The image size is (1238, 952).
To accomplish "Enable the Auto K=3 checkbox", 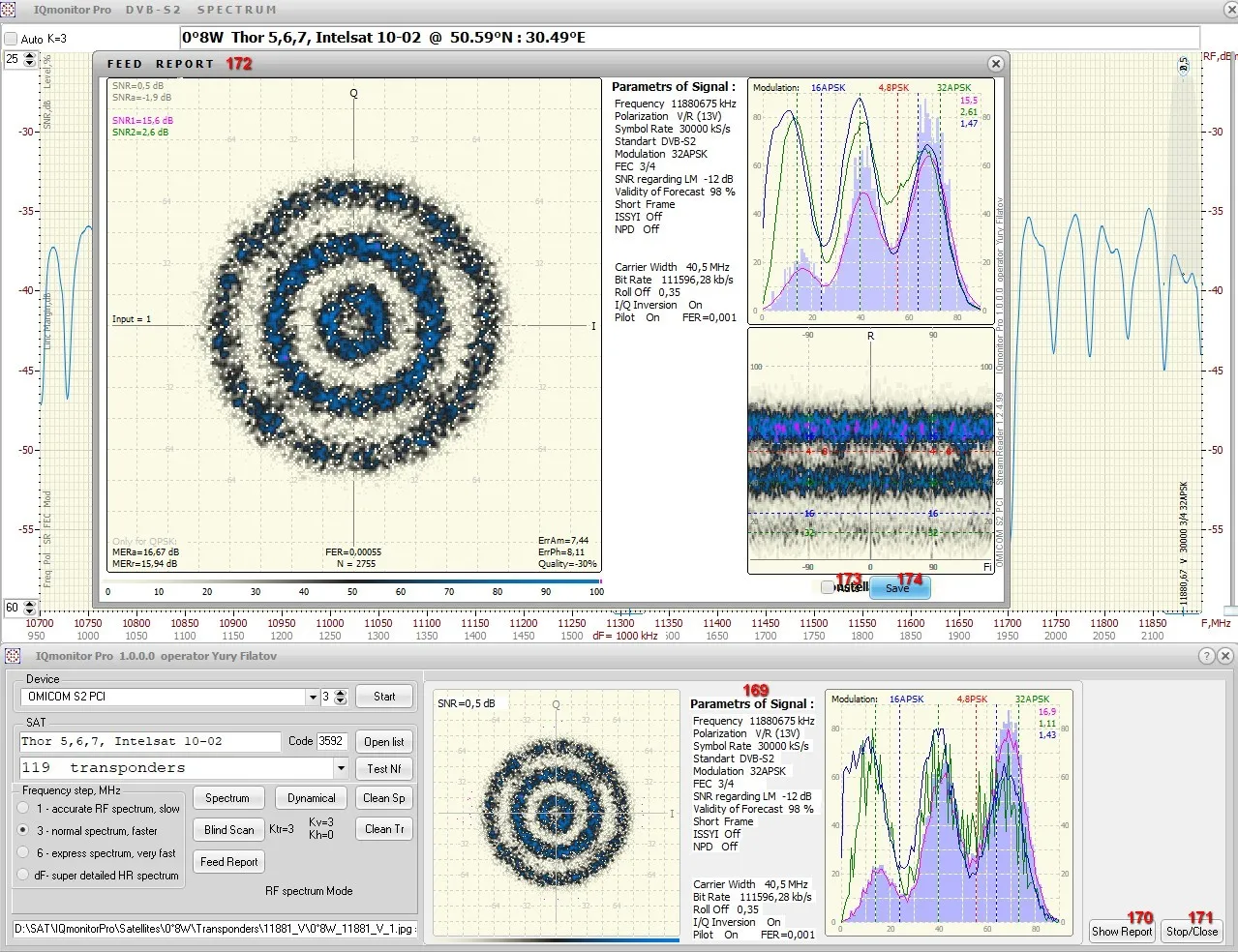I will click(12, 39).
